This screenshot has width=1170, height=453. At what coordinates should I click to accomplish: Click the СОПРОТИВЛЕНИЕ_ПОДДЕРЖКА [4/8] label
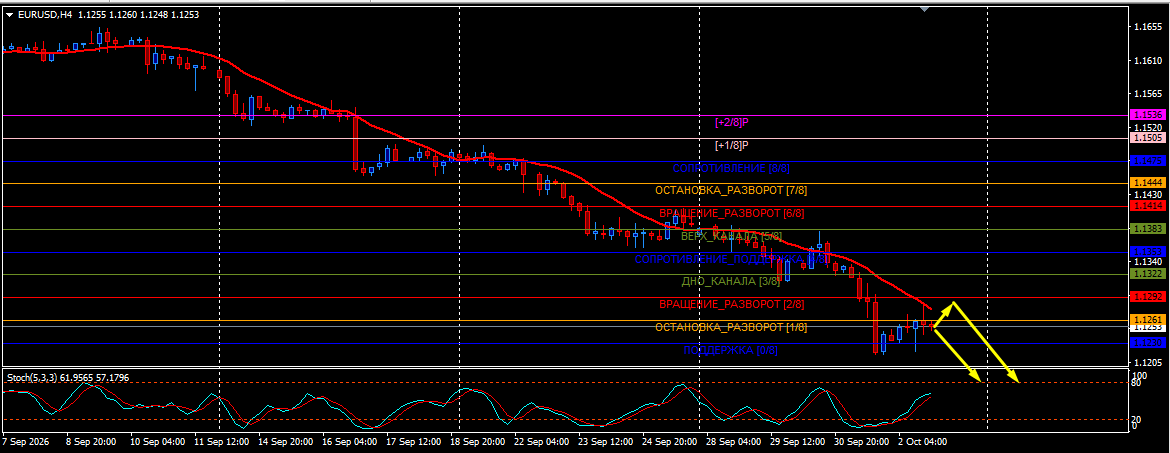coord(731,259)
